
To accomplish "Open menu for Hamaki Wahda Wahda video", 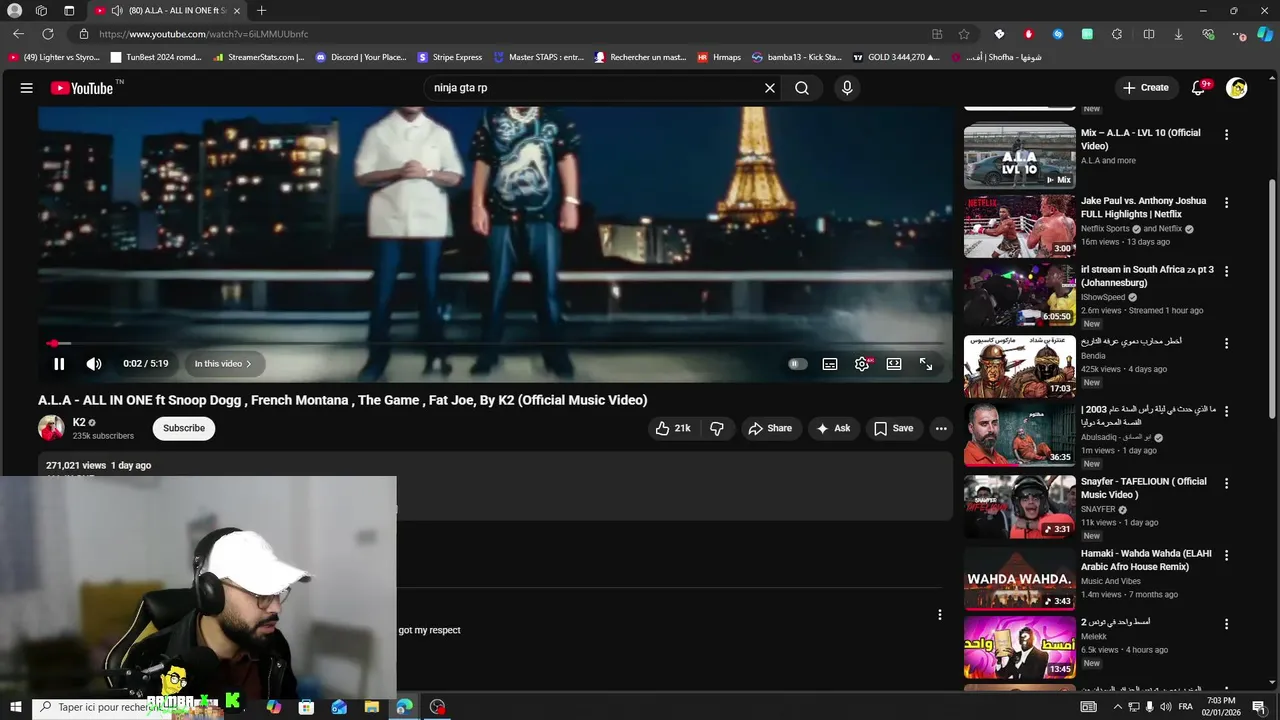I will [1226, 554].
